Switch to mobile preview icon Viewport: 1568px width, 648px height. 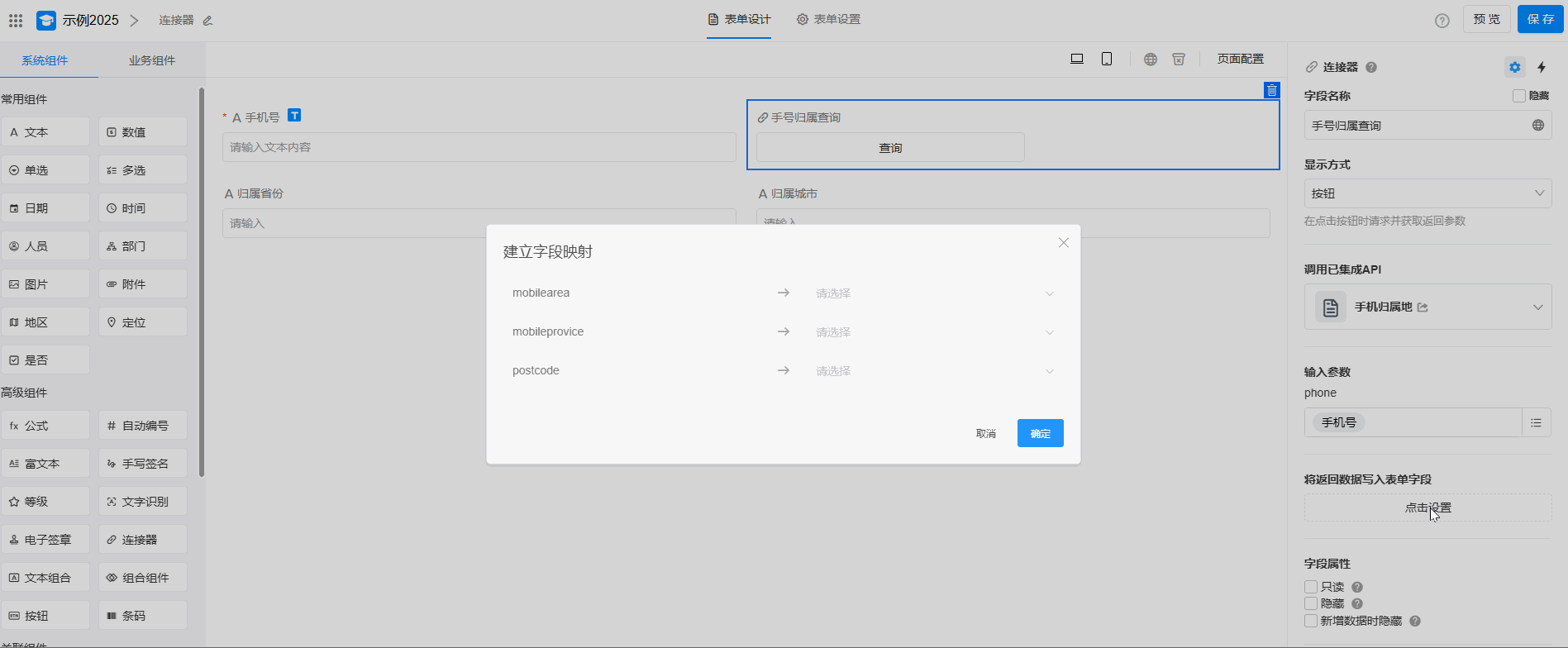(x=1107, y=59)
